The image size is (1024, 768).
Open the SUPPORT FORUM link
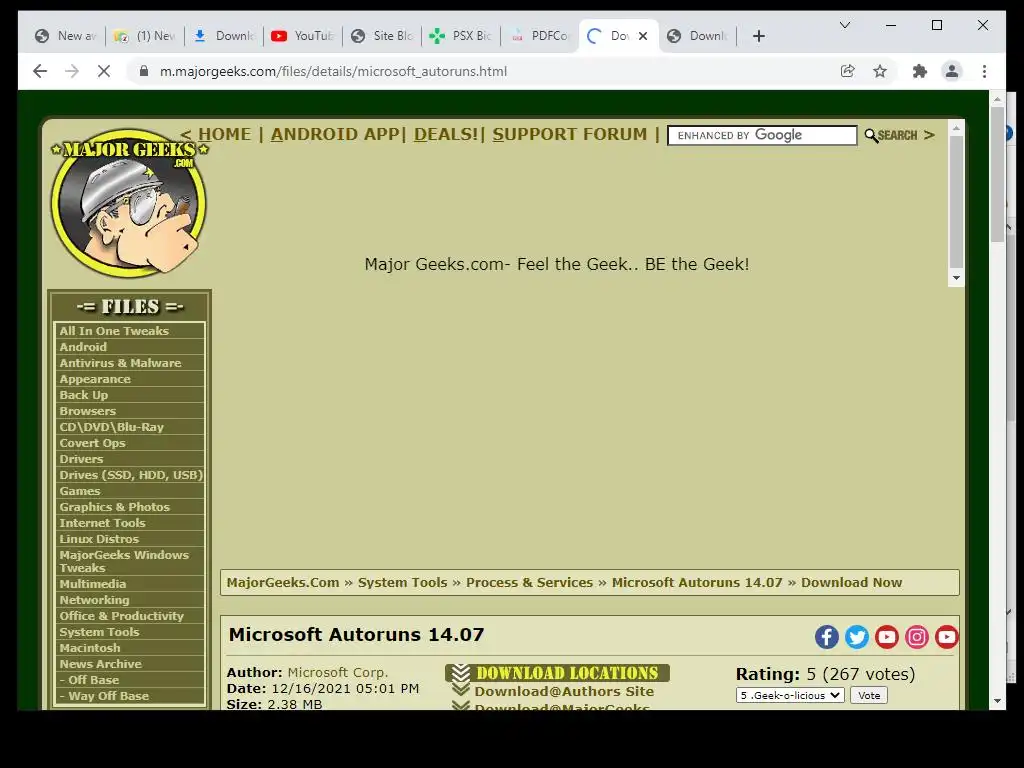569,134
